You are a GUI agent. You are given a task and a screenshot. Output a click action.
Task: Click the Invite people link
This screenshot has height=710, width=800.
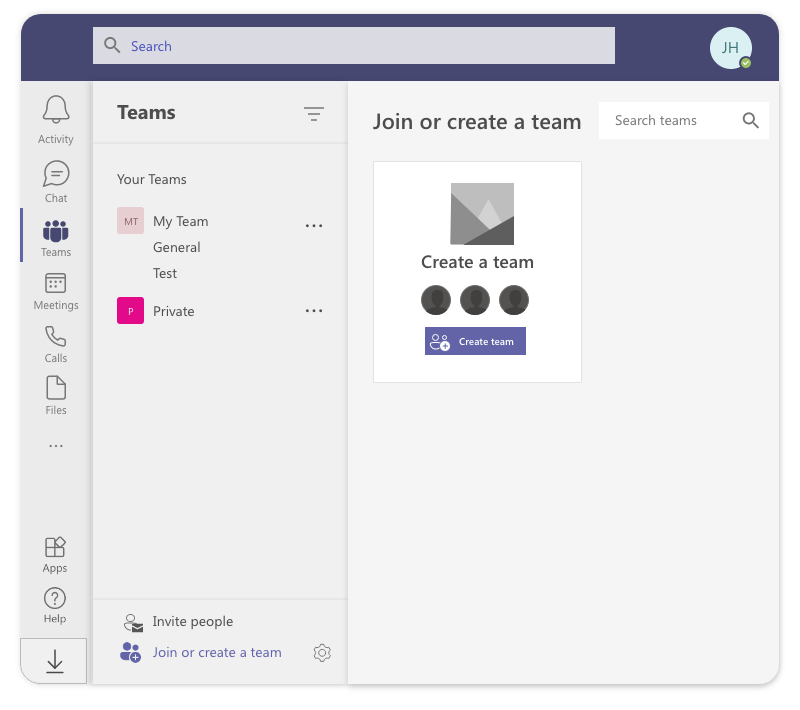tap(192, 621)
